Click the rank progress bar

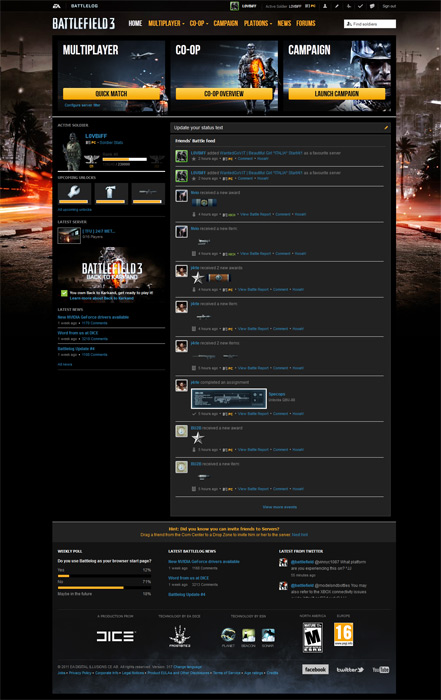point(125,159)
